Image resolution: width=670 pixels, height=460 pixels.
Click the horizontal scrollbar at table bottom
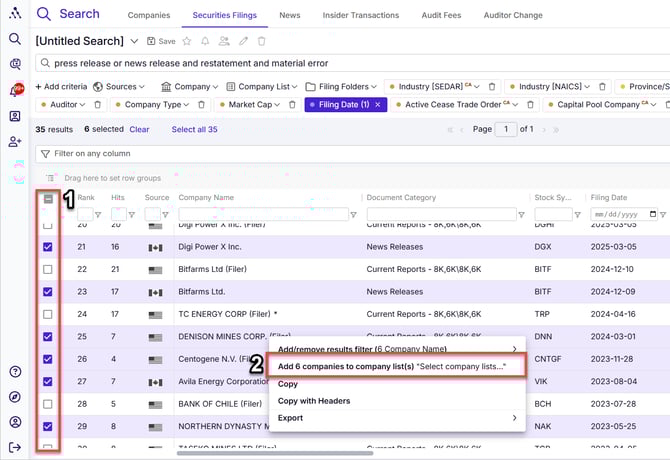tap(275, 453)
